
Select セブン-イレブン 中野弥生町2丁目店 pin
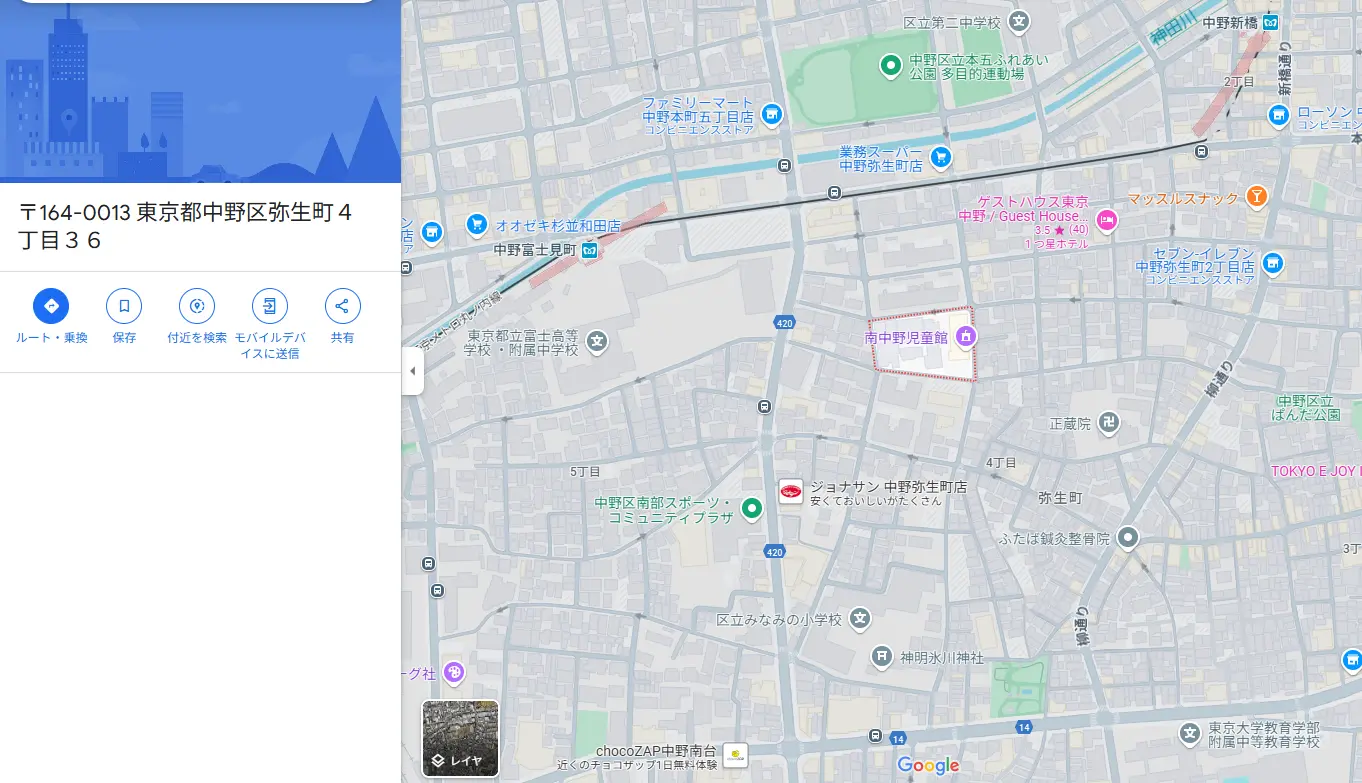tap(1272, 264)
